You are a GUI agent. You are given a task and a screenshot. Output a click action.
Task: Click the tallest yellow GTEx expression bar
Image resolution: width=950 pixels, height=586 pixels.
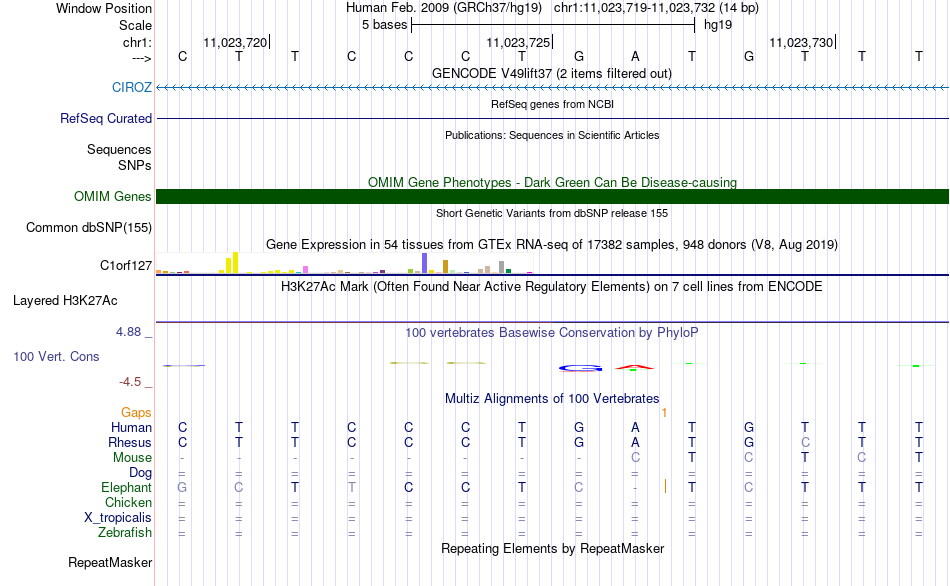[236, 262]
